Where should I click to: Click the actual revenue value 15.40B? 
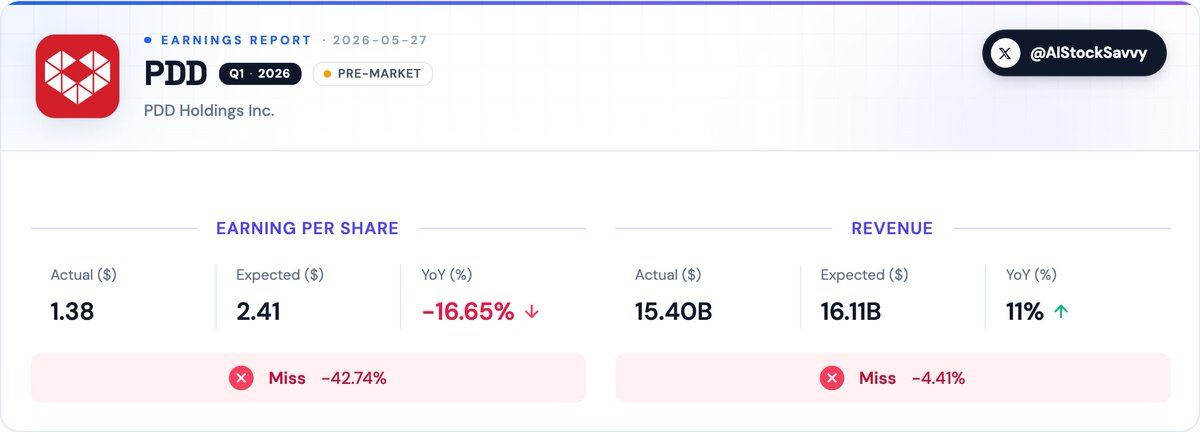point(673,312)
